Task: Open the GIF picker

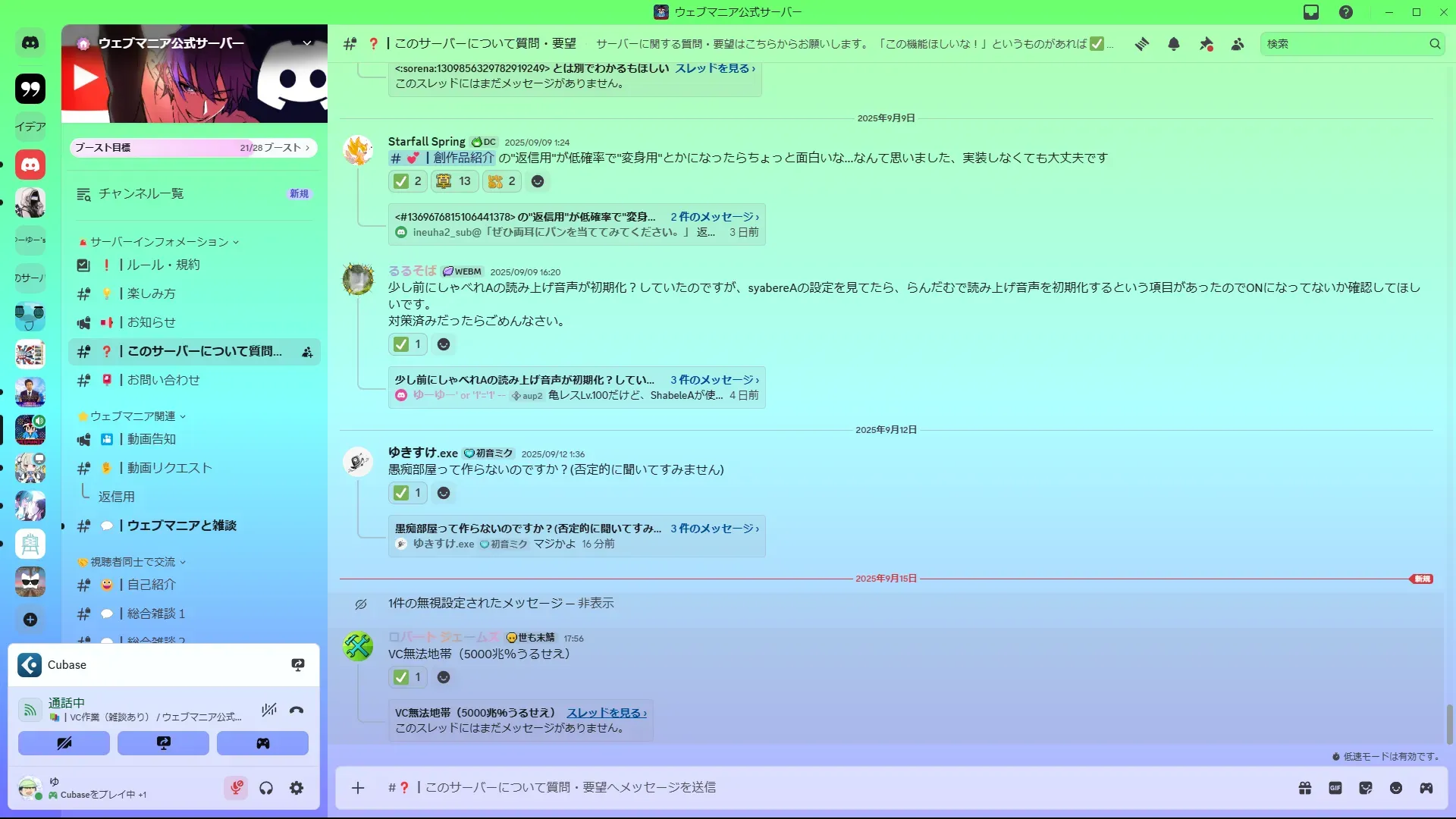Action: [1335, 788]
